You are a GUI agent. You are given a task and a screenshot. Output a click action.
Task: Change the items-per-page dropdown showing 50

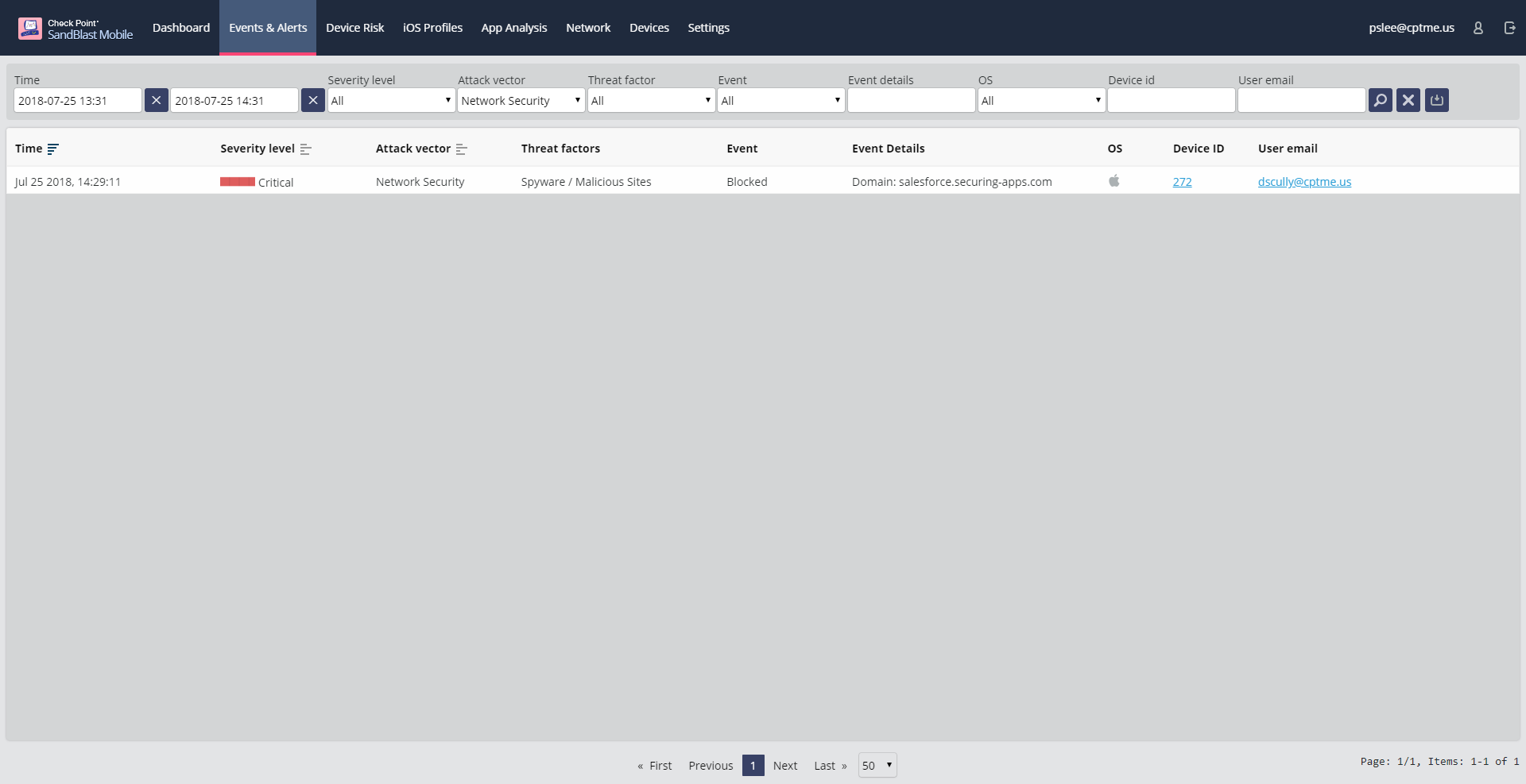[x=877, y=766]
